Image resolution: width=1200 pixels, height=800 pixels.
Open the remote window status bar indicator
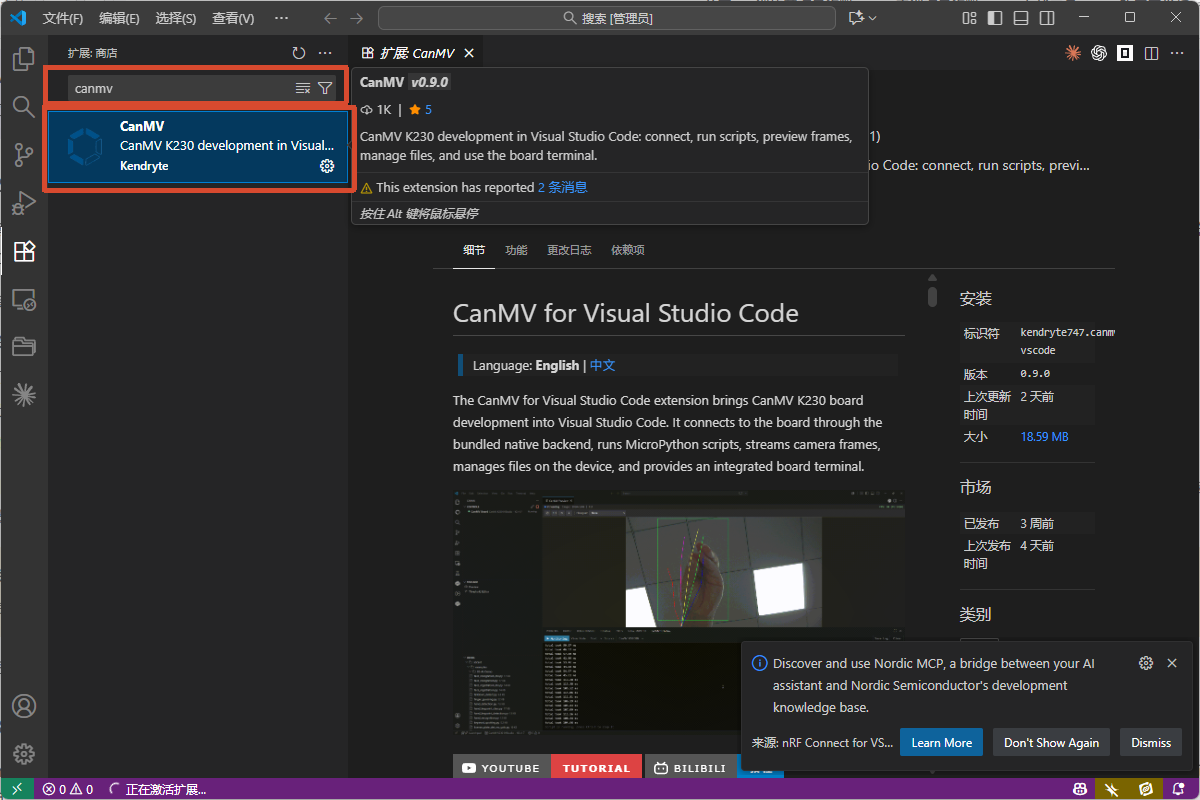coord(17,789)
